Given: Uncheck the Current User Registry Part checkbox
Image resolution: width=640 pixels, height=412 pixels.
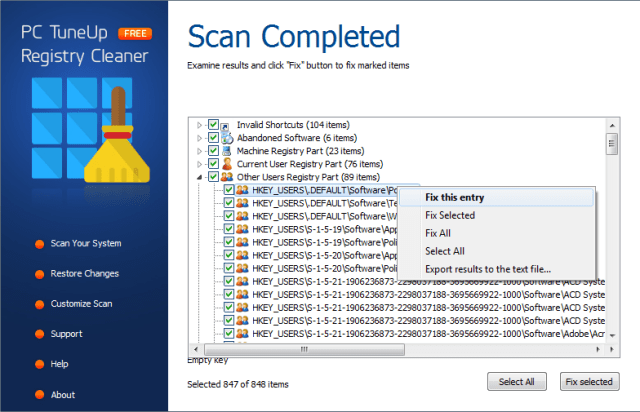Looking at the screenshot, I should 213,164.
